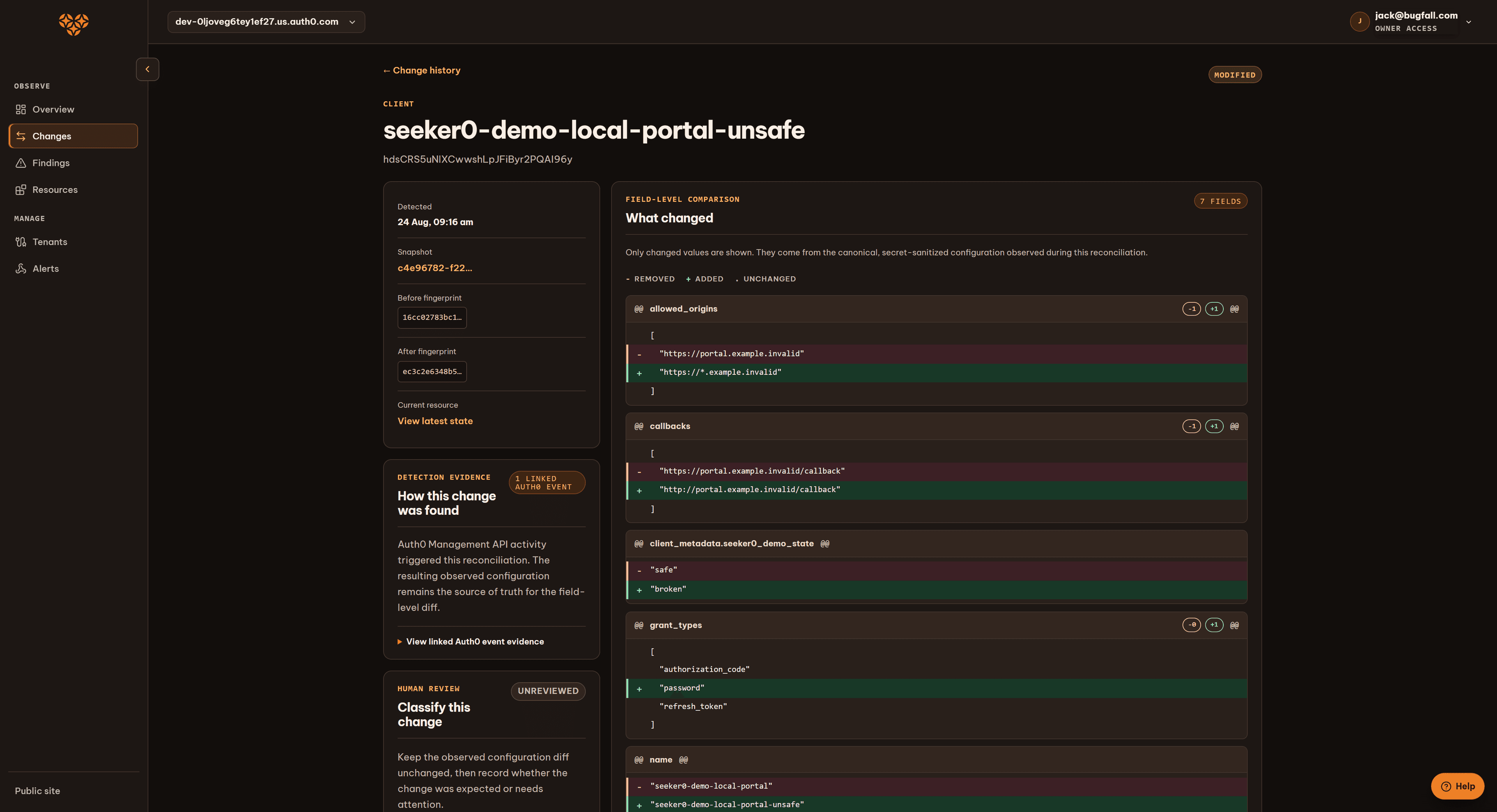
Task: Click the After fingerprint value box
Action: pos(432,372)
